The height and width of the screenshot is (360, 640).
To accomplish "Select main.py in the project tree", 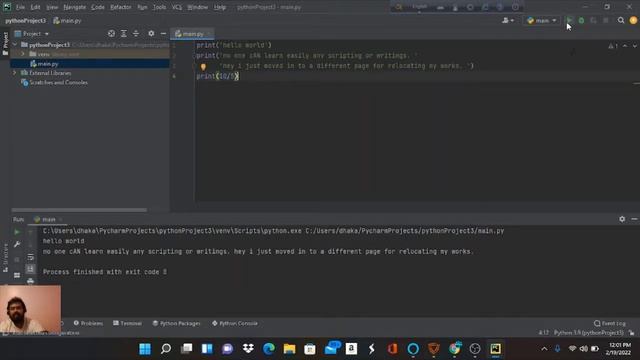I will tap(48, 64).
